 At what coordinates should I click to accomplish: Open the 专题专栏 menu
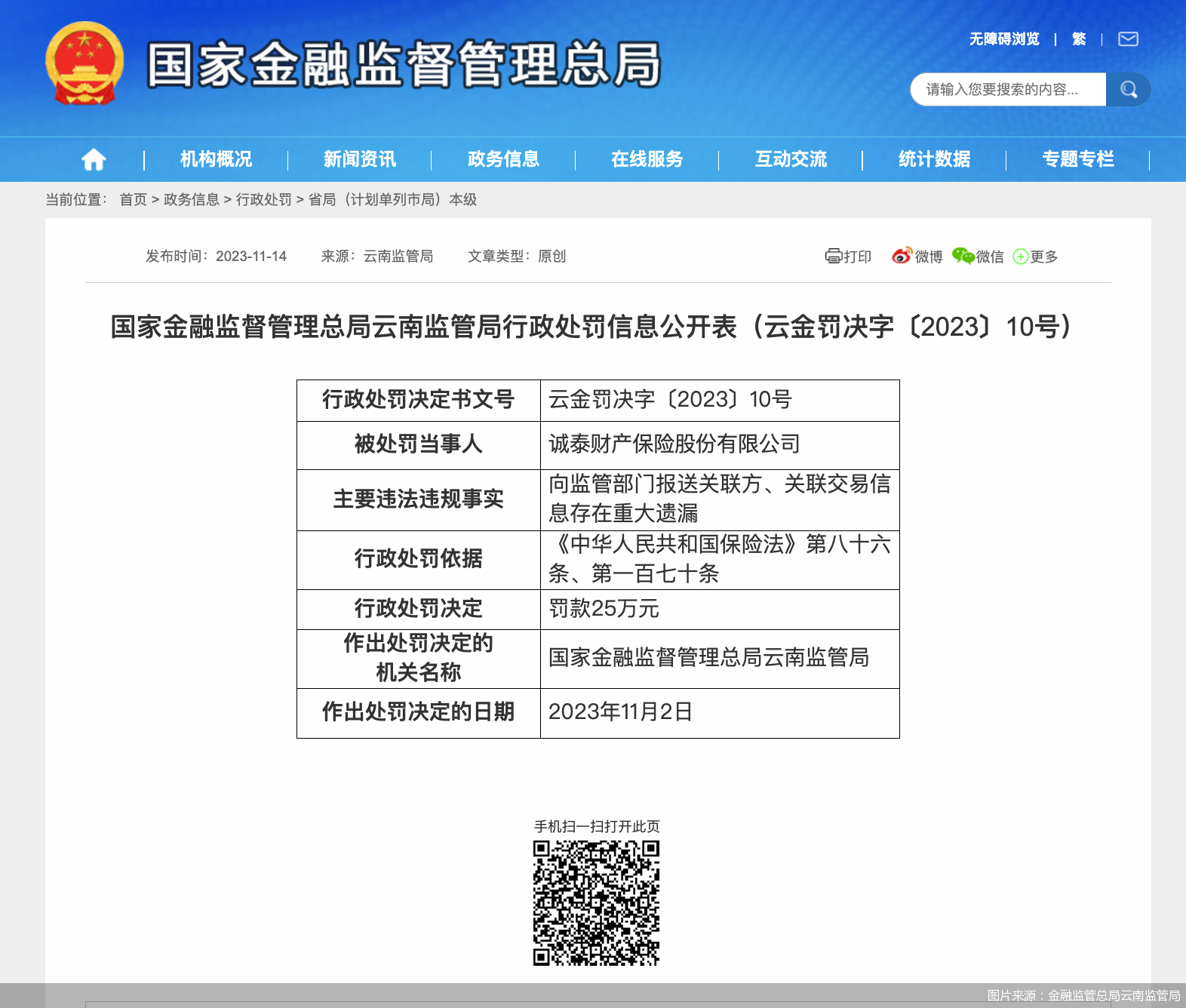(1077, 159)
